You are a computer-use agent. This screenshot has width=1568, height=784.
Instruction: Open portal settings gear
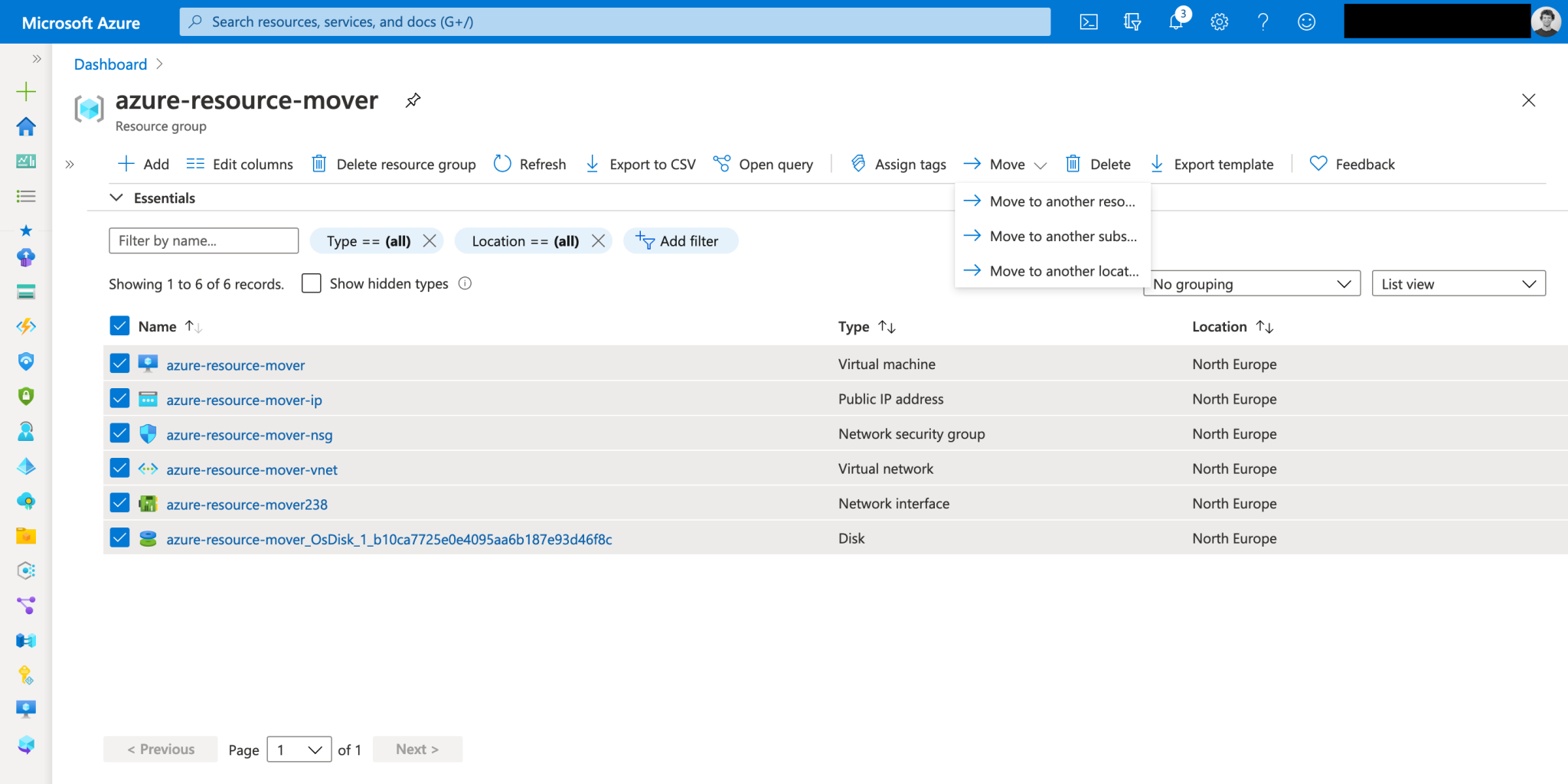pos(1219,21)
